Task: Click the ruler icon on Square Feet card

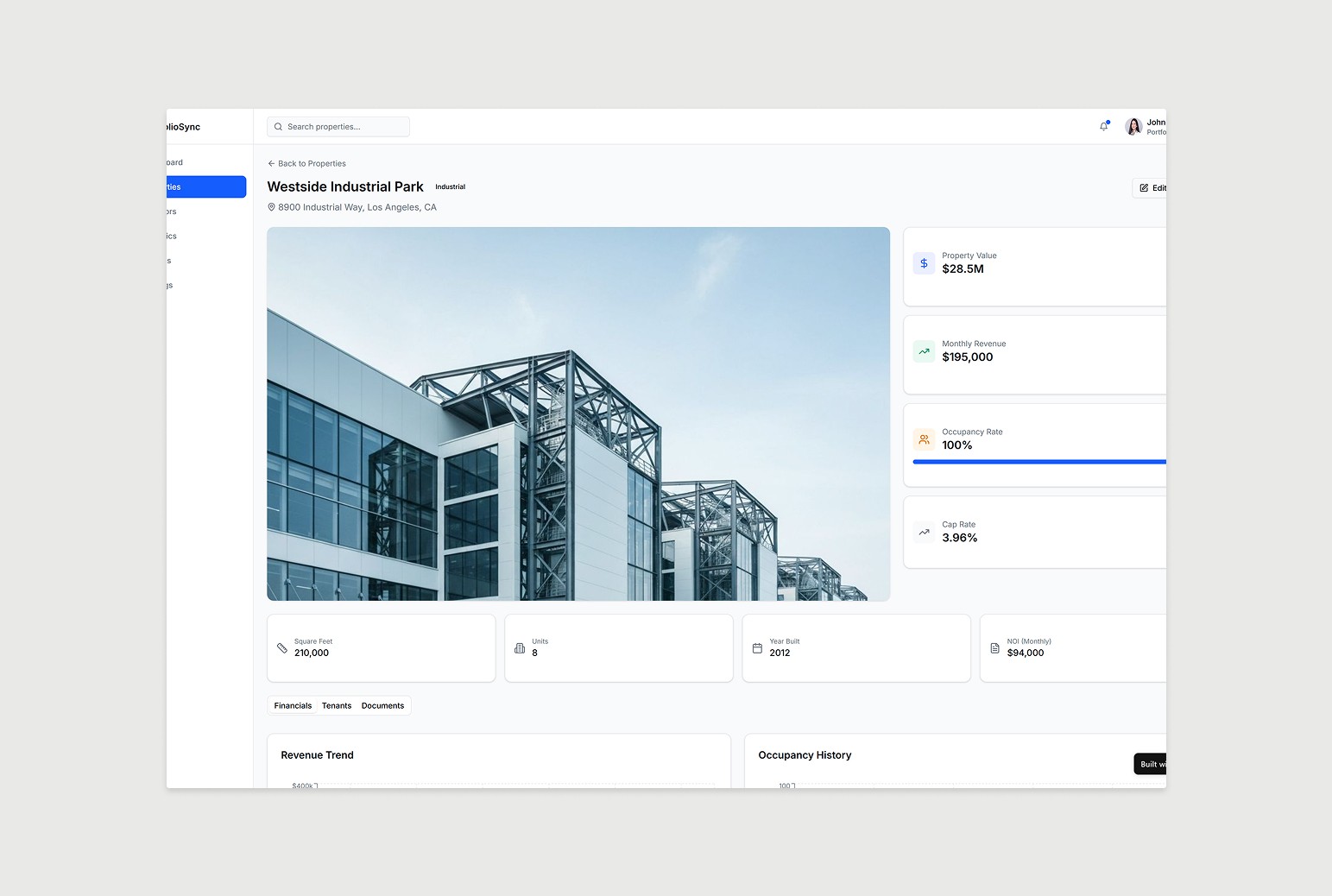Action: [x=282, y=647]
